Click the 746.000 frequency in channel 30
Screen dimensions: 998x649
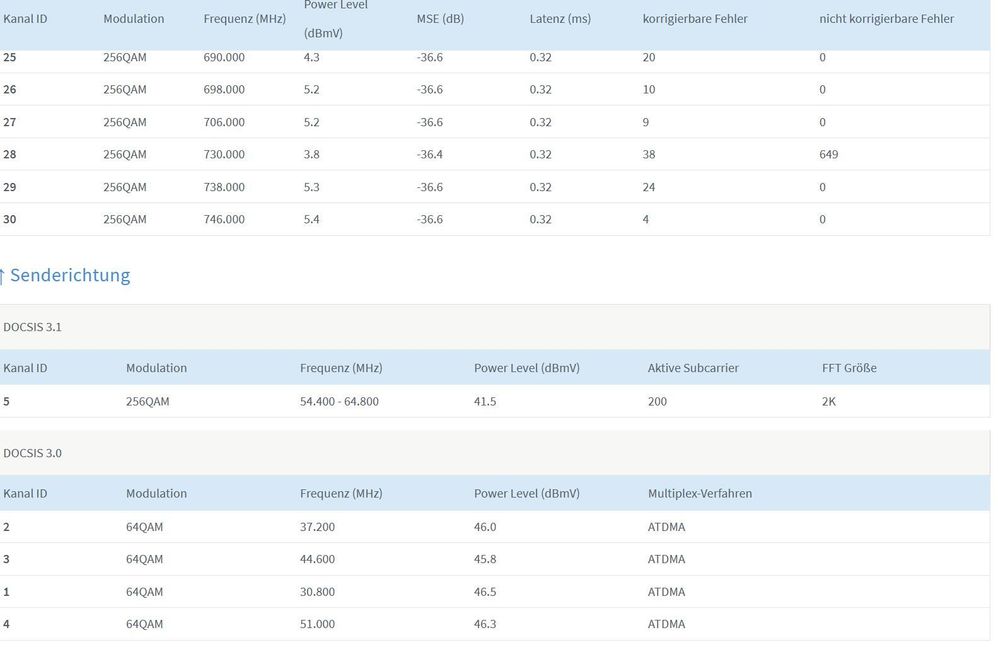224,220
